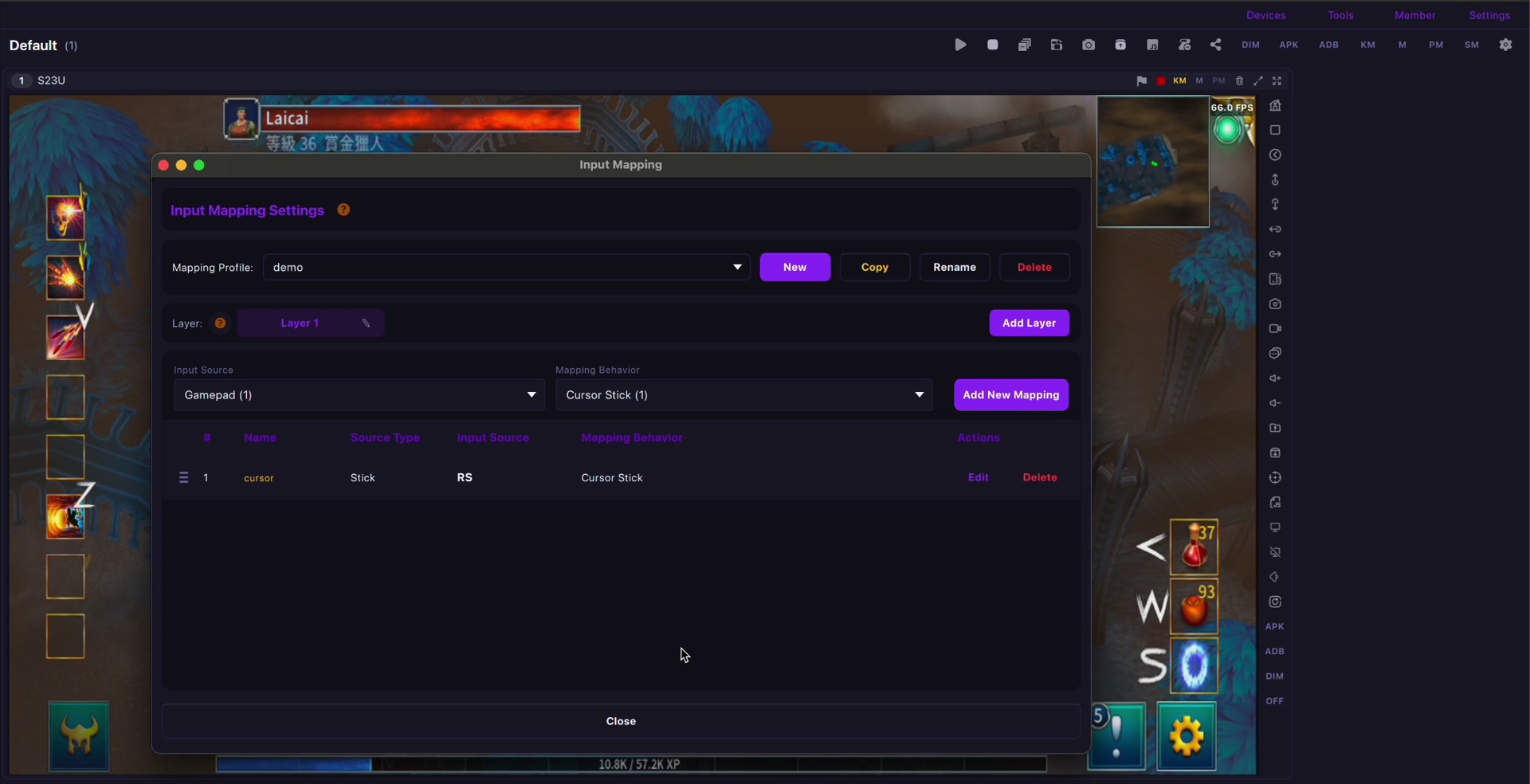Open the Member menu
The height and width of the screenshot is (784, 1530).
point(1415,15)
